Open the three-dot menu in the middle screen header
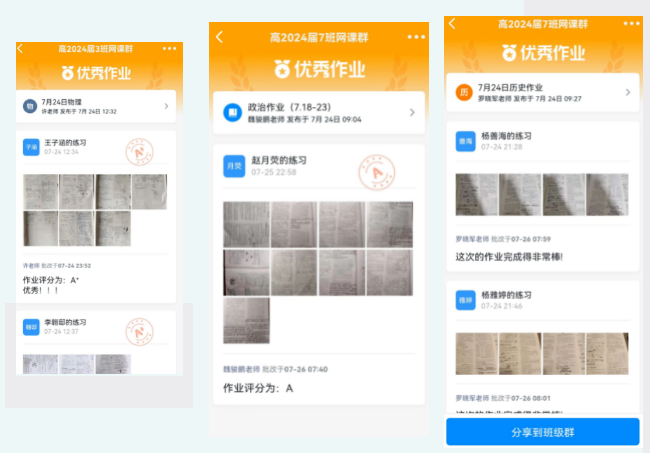Screen dimensions: 650x453 pos(416,37)
